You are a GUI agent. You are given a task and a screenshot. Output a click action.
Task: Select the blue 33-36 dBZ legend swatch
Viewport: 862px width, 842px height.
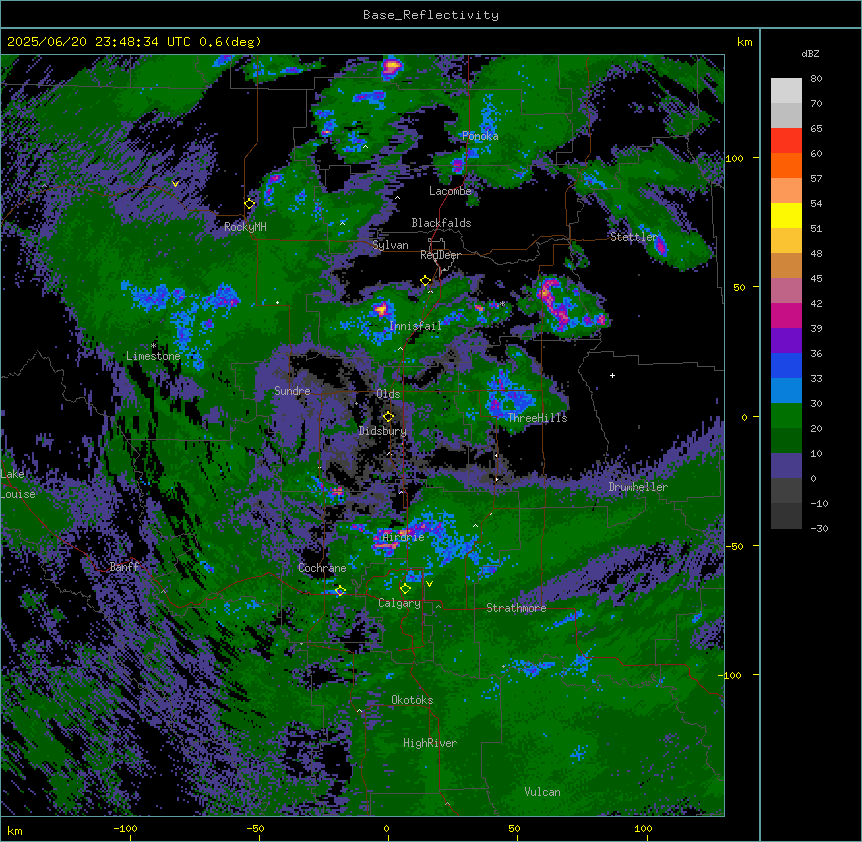(x=786, y=365)
